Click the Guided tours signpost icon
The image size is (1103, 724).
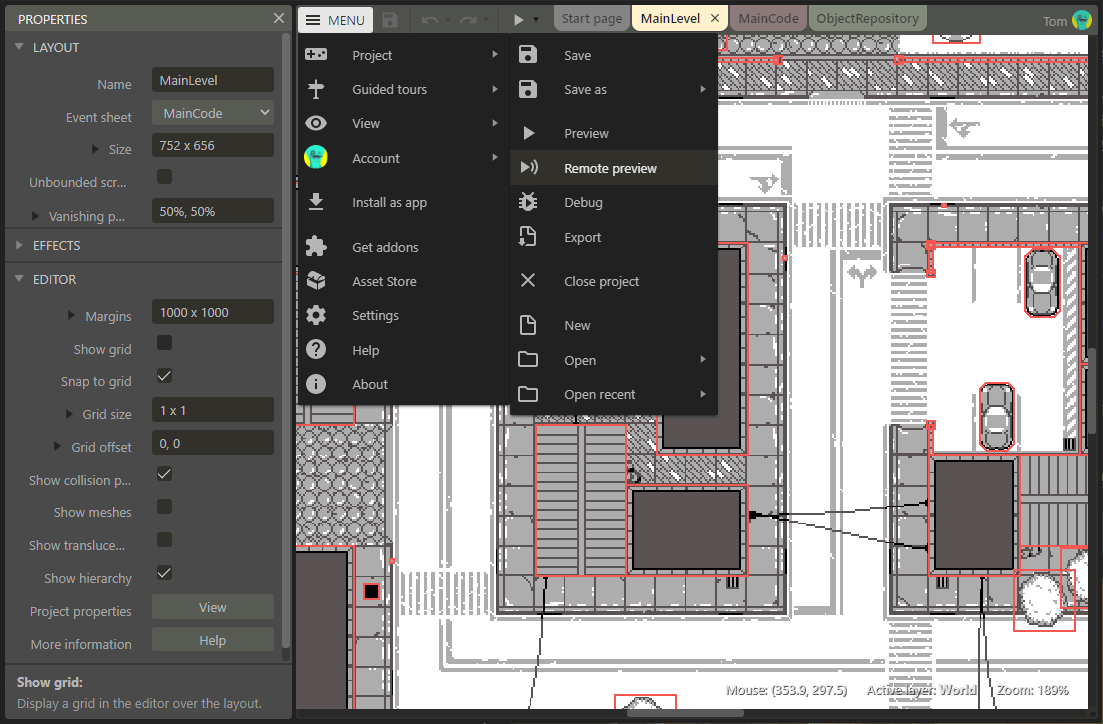coord(316,89)
